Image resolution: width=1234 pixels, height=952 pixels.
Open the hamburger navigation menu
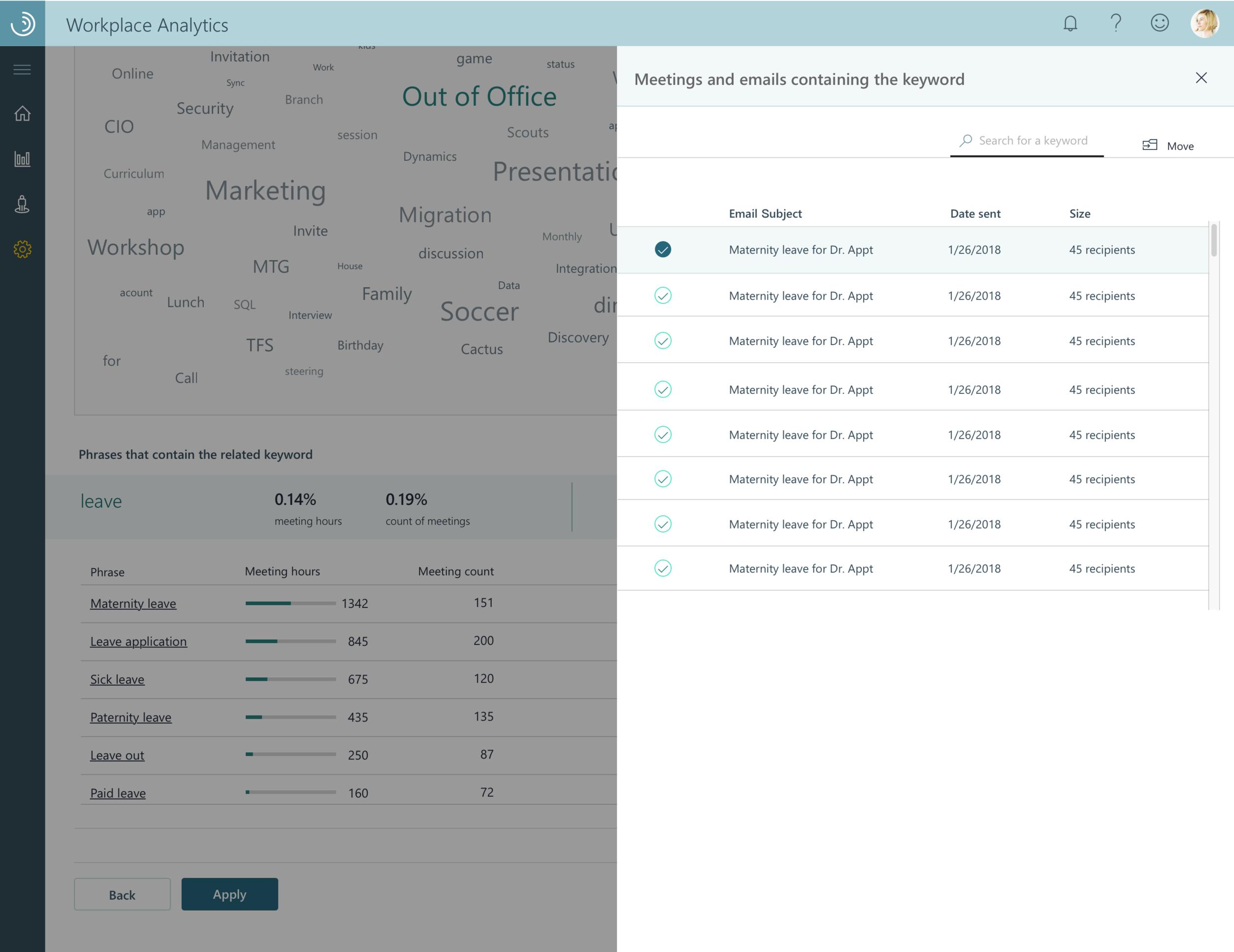(22, 69)
